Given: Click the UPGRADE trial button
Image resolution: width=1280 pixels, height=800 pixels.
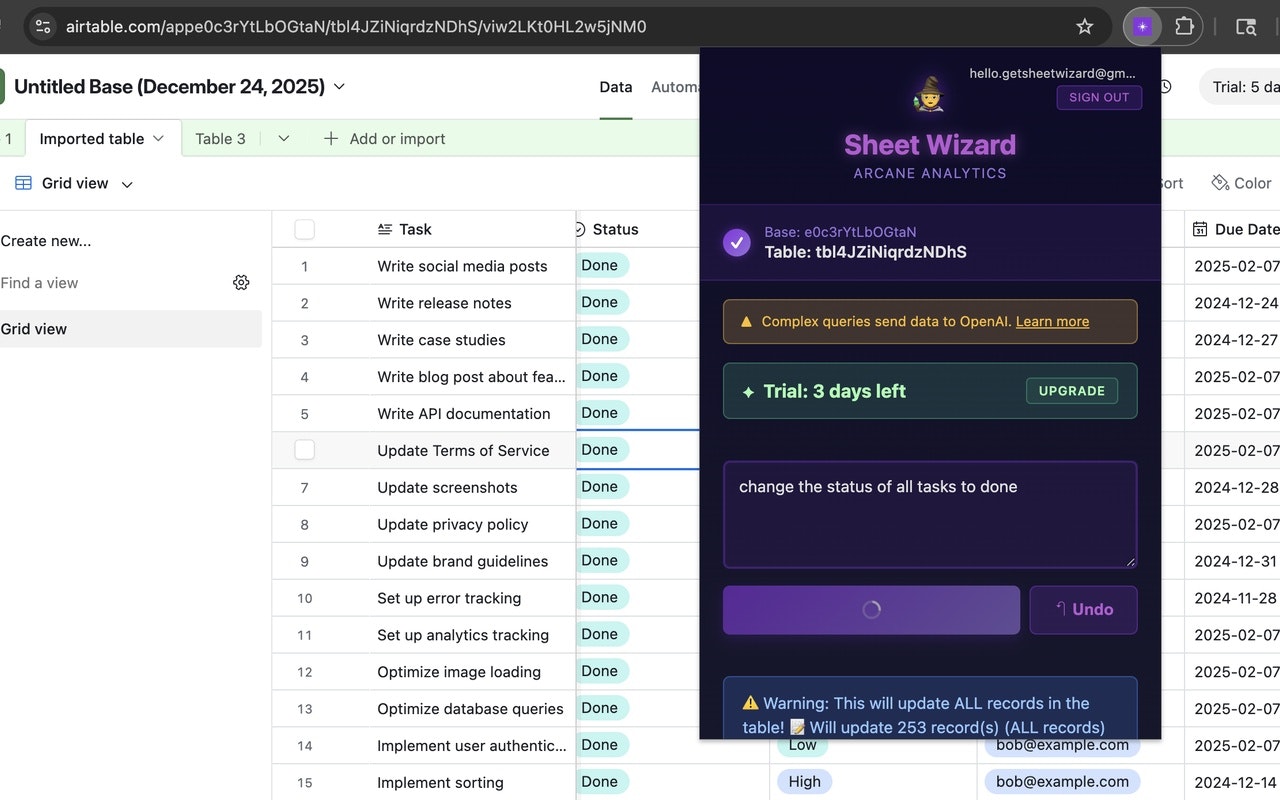Looking at the screenshot, I should click(1071, 391).
